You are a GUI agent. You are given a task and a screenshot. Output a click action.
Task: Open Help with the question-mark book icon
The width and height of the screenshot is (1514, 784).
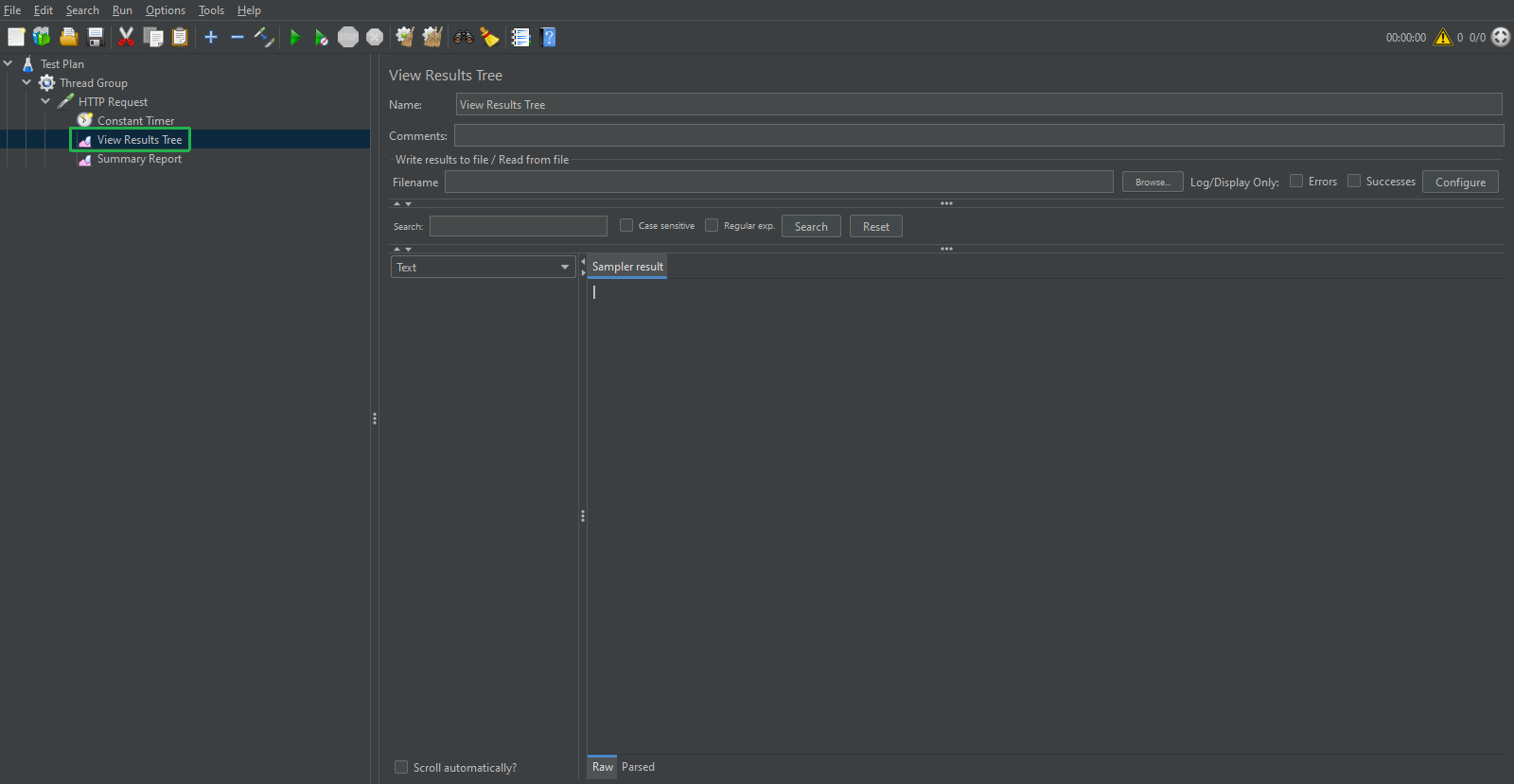pyautogui.click(x=548, y=37)
